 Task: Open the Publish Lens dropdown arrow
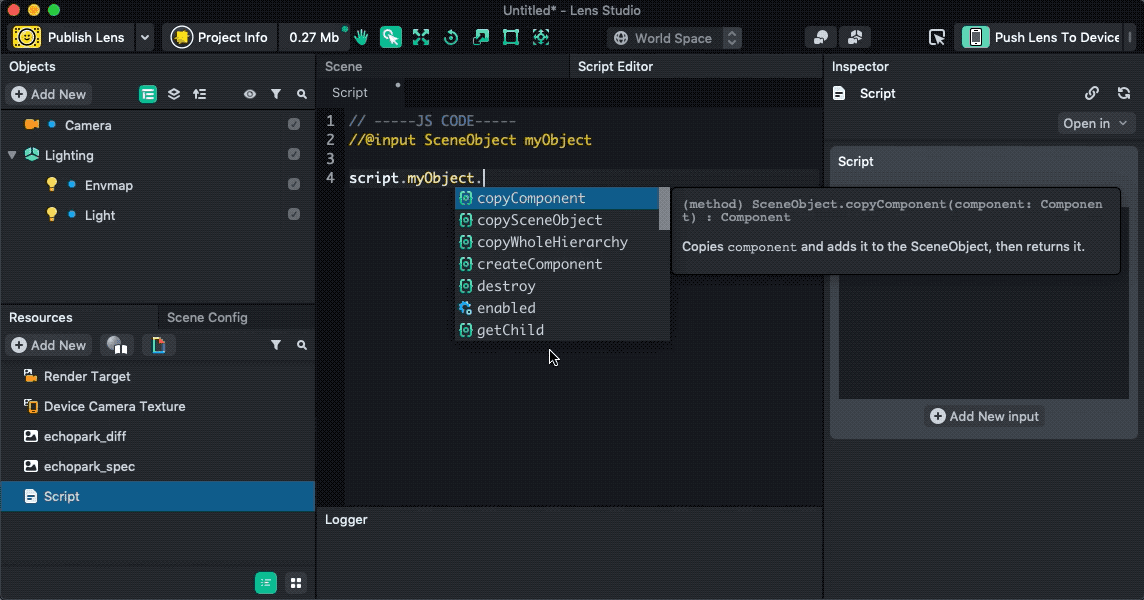click(x=144, y=37)
